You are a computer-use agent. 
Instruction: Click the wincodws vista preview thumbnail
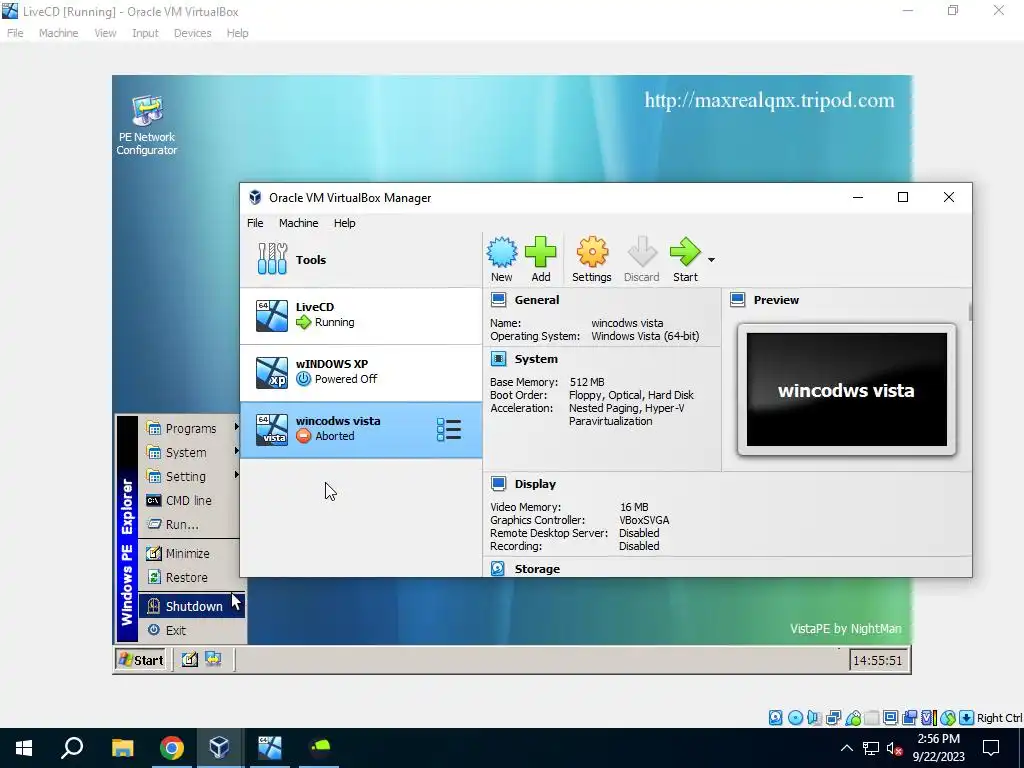tap(846, 390)
